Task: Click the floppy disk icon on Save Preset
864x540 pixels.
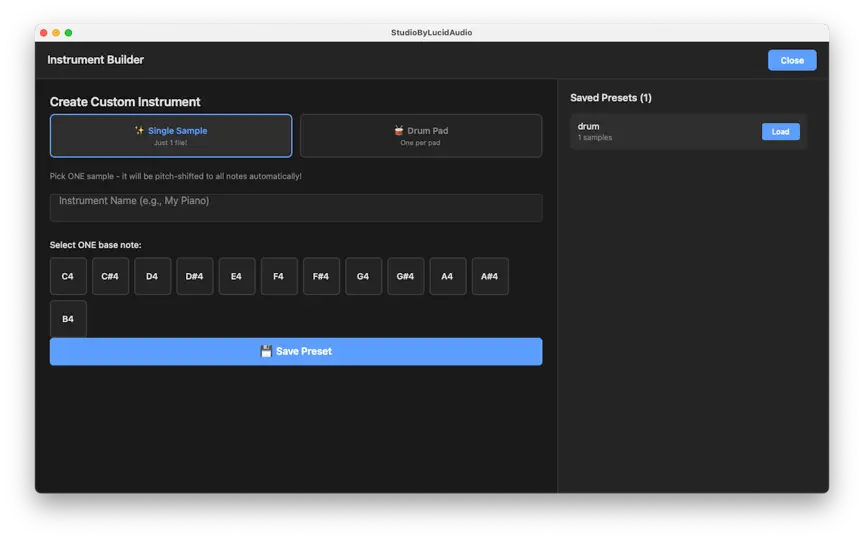Action: point(266,352)
